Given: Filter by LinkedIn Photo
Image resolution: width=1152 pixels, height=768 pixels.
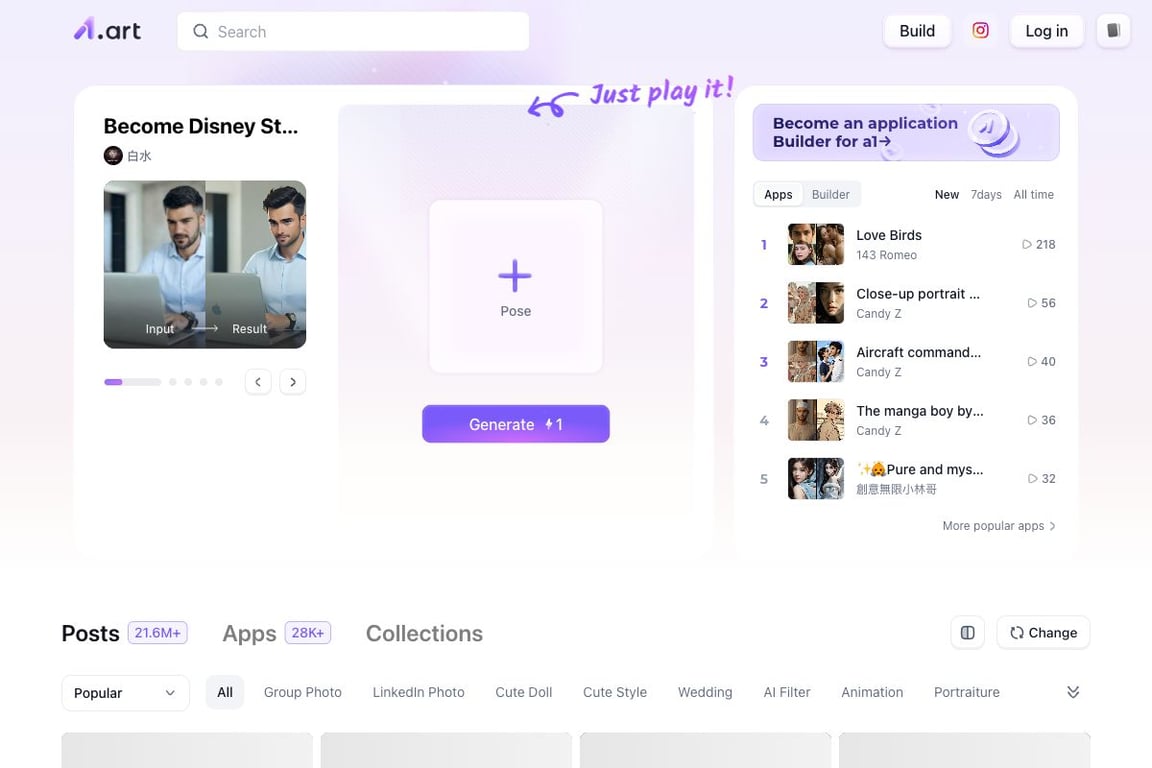Looking at the screenshot, I should pos(418,692).
